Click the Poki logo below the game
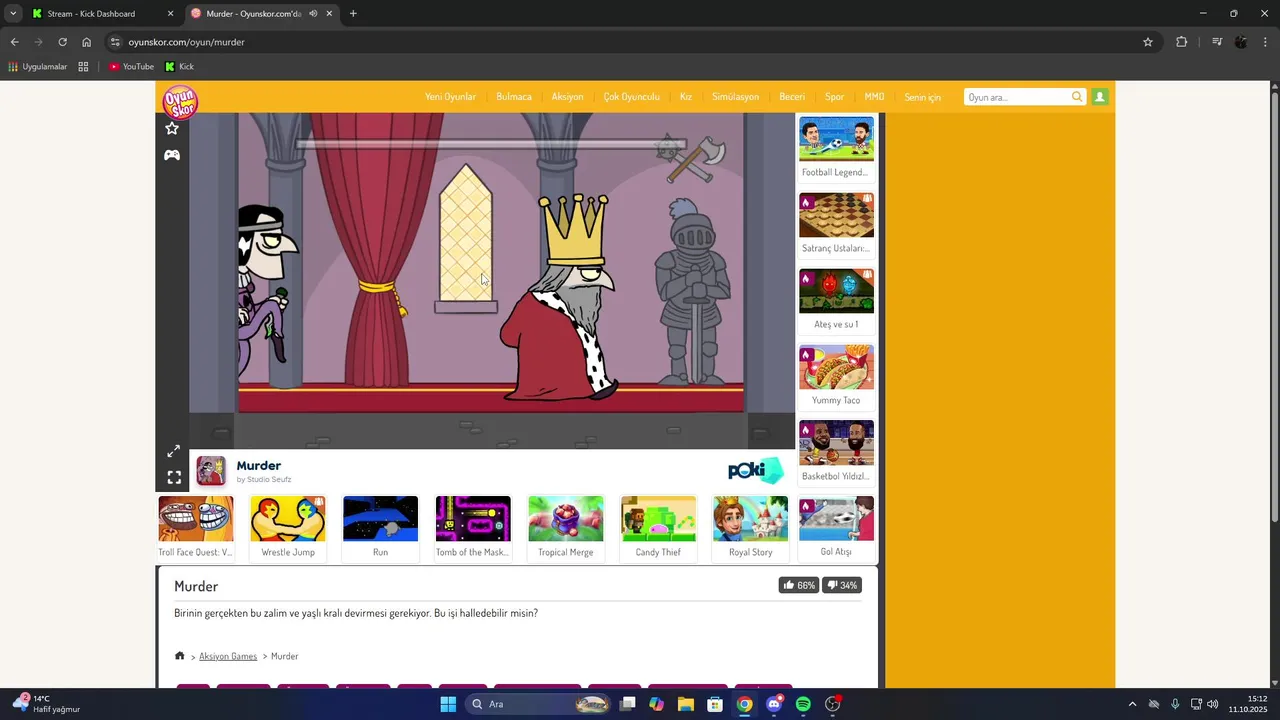Viewport: 1280px width, 720px height. pos(756,470)
